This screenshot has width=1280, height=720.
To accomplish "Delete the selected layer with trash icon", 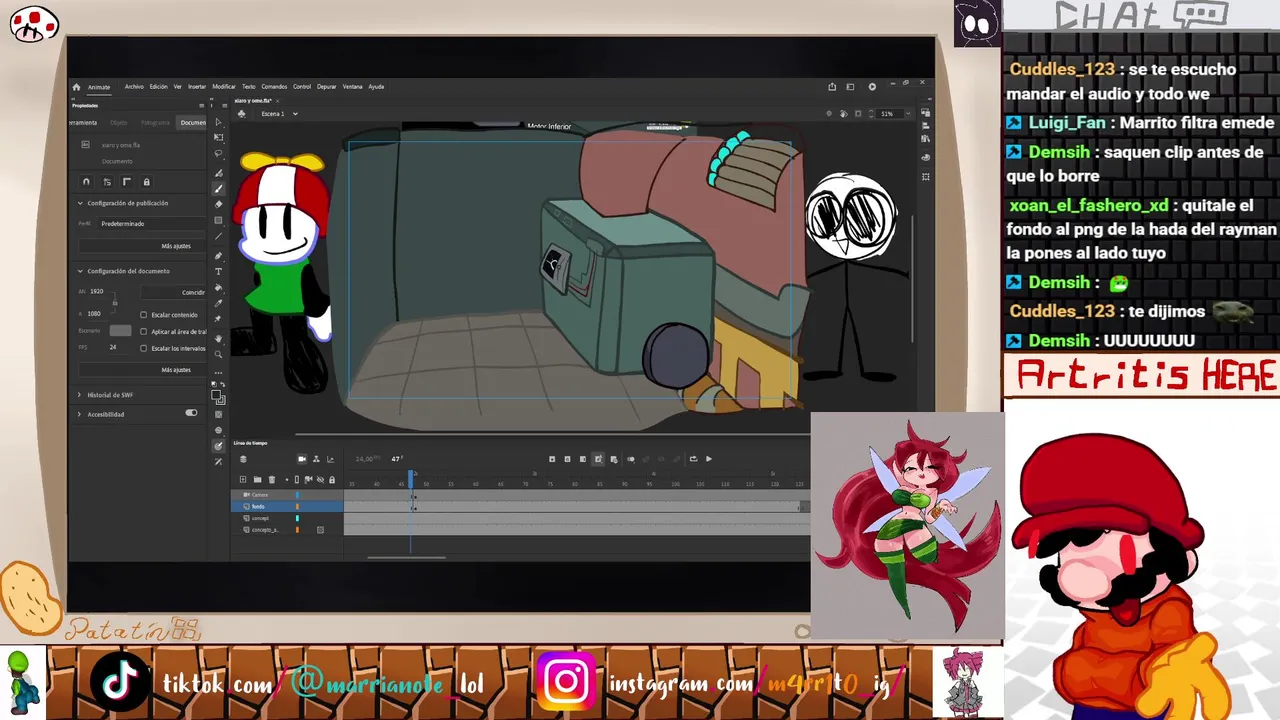I will click(x=271, y=480).
